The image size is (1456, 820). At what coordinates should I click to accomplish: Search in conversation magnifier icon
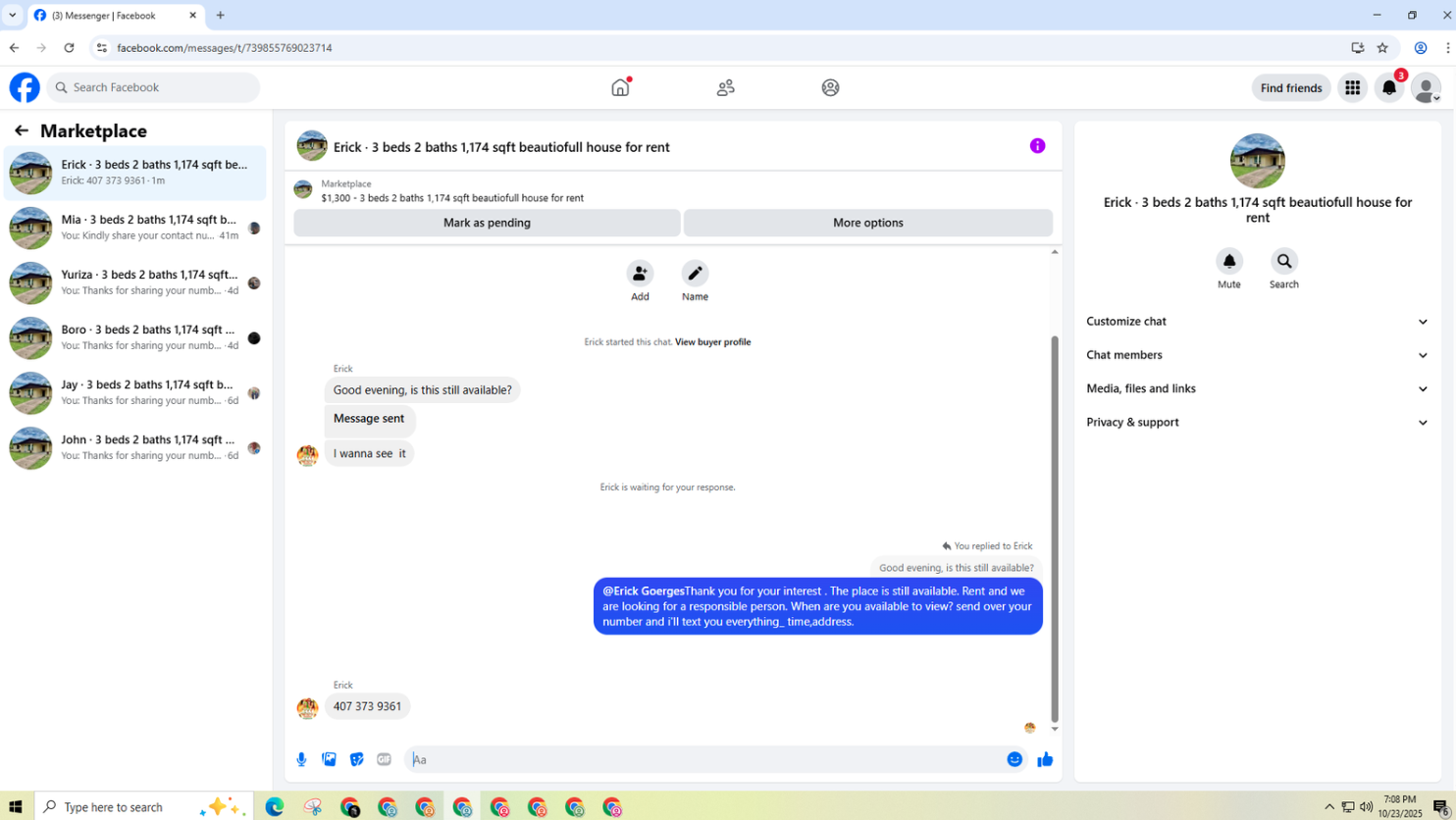[1284, 261]
